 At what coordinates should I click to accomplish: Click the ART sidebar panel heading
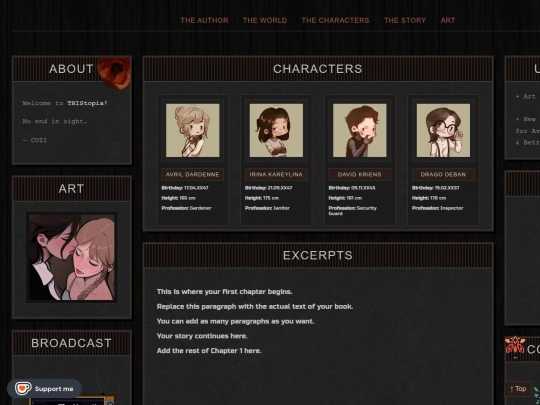[x=71, y=189]
